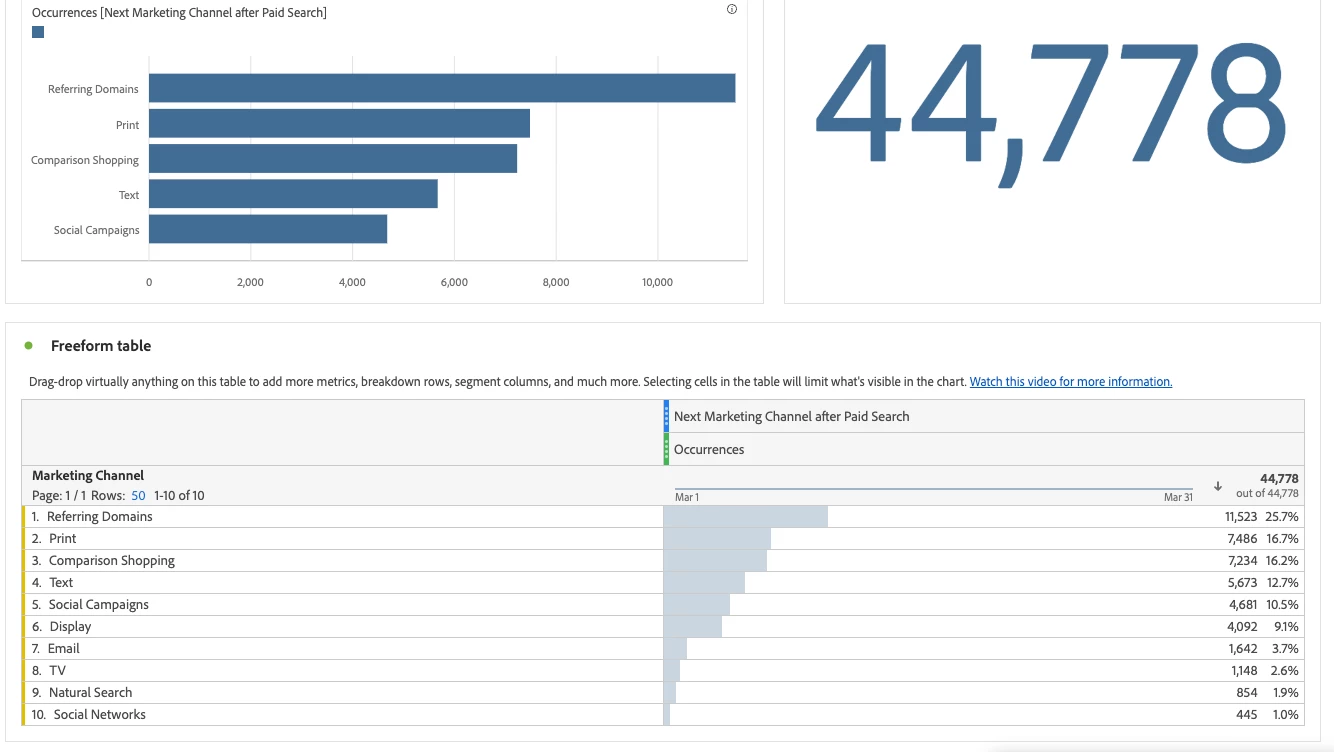1334x752 pixels.
Task: Select the Social Networks table row
Action: click(x=663, y=715)
